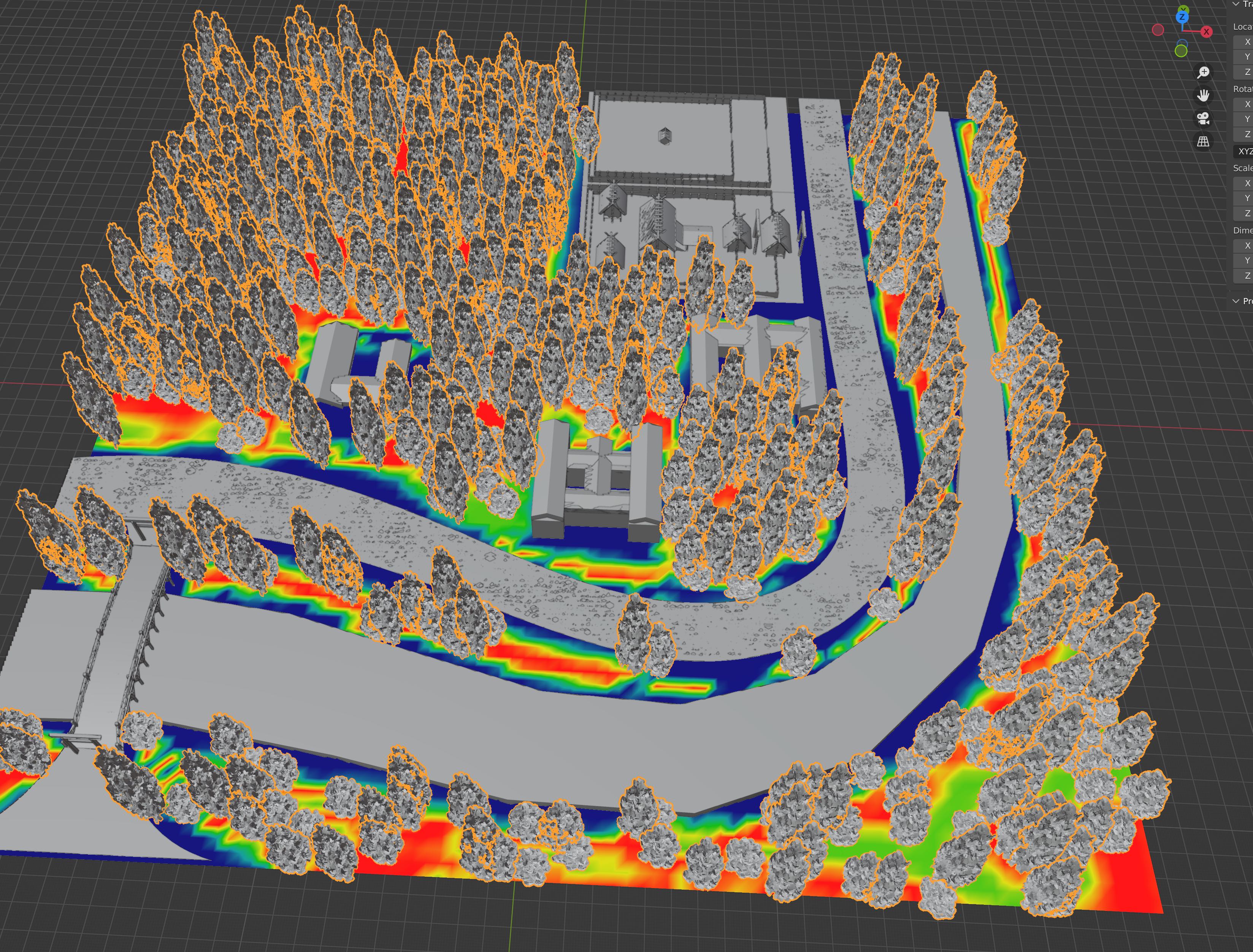Screen dimensions: 1253x952
Task: Click the Rotation Y field
Action: click(1243, 119)
